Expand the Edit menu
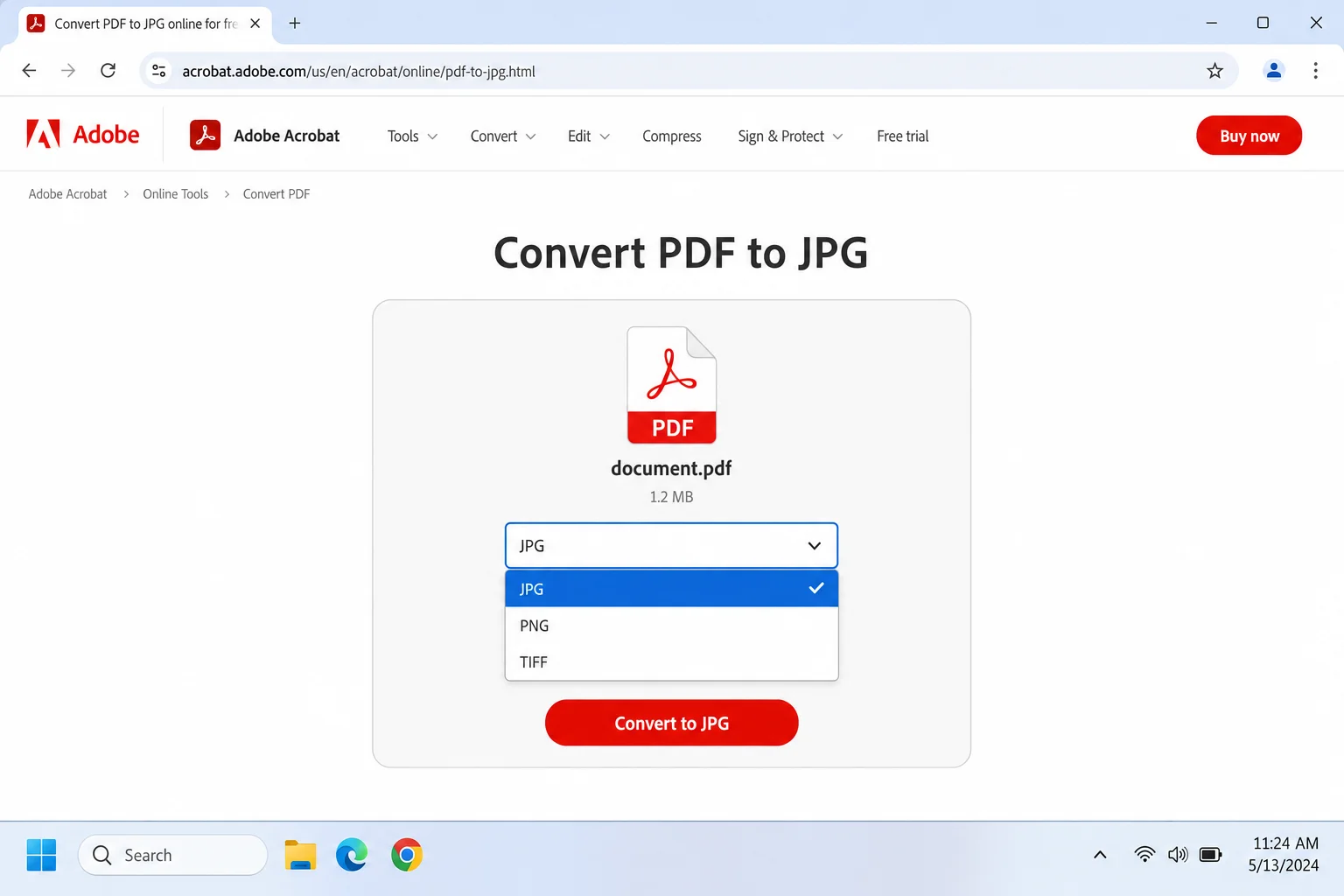The width and height of the screenshot is (1344, 896). coord(589,136)
